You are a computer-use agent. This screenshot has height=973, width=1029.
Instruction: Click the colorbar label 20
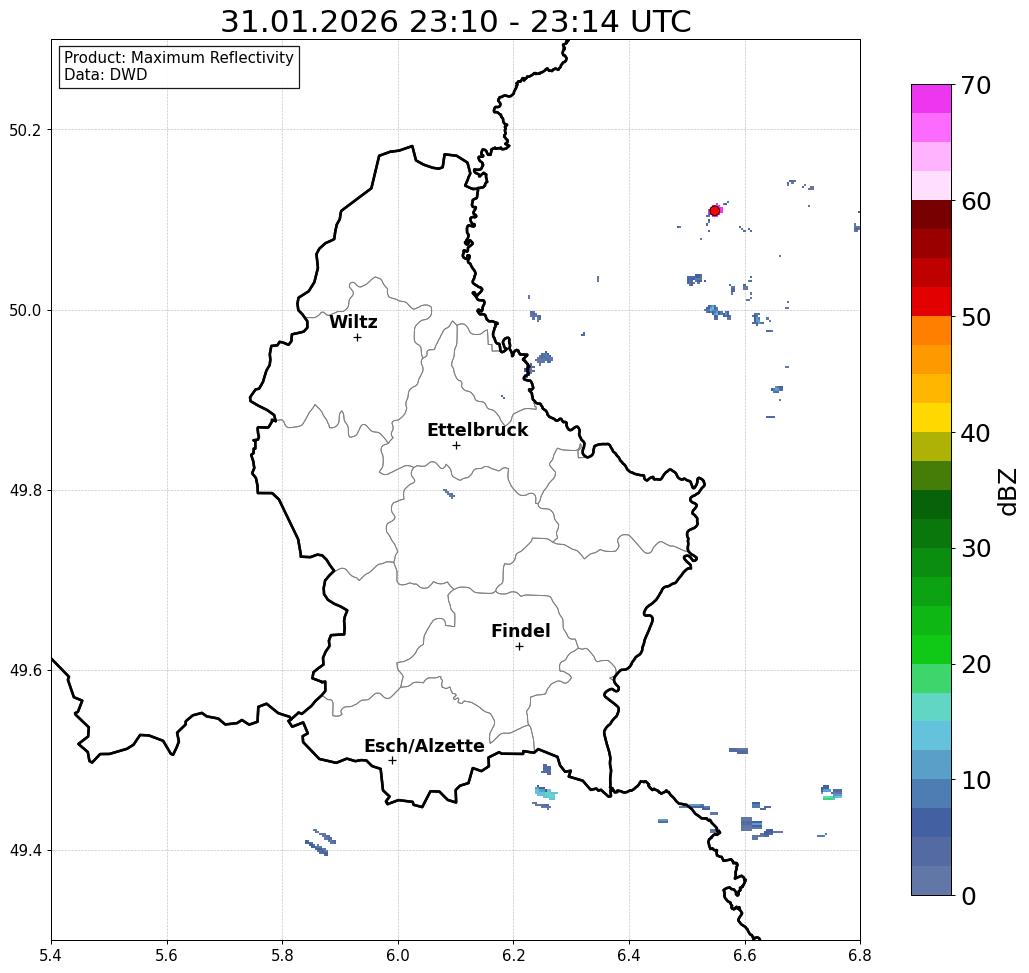pos(975,665)
